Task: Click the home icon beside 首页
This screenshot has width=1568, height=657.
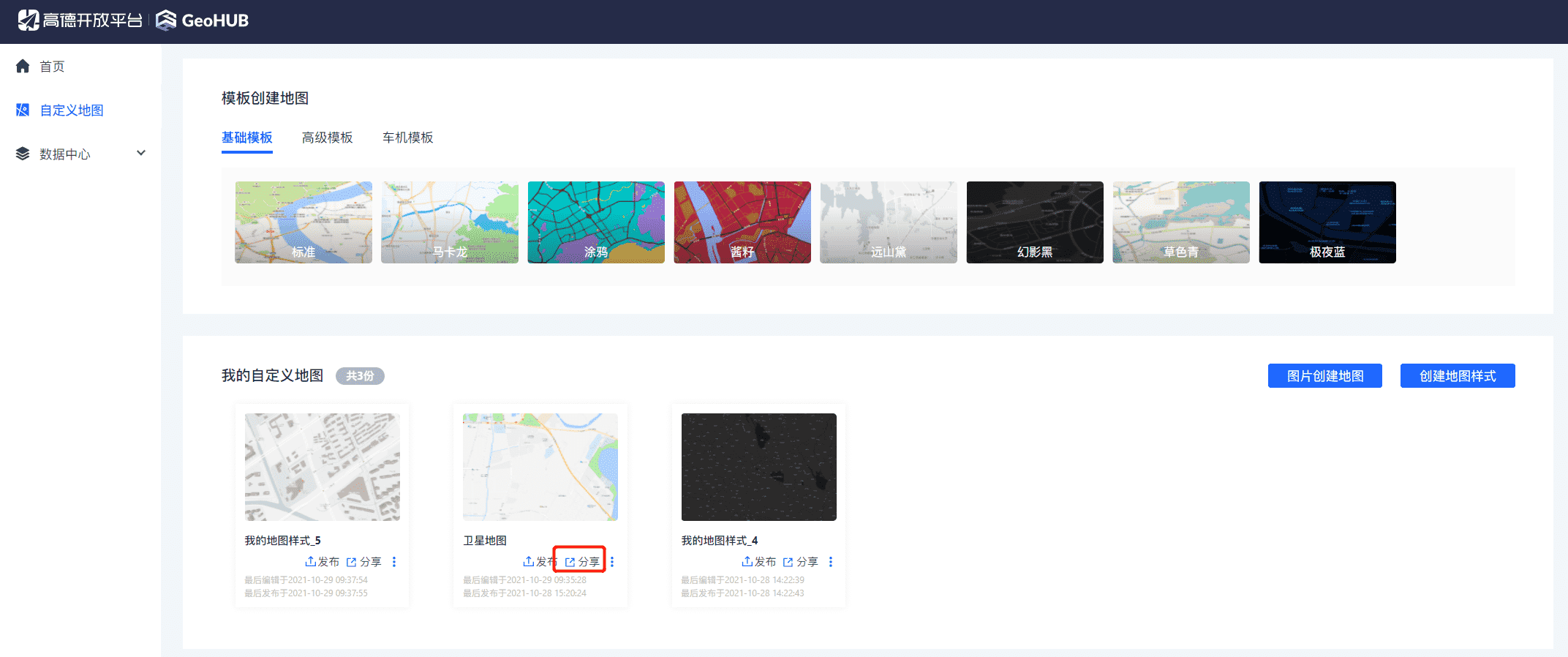Action: pos(23,67)
